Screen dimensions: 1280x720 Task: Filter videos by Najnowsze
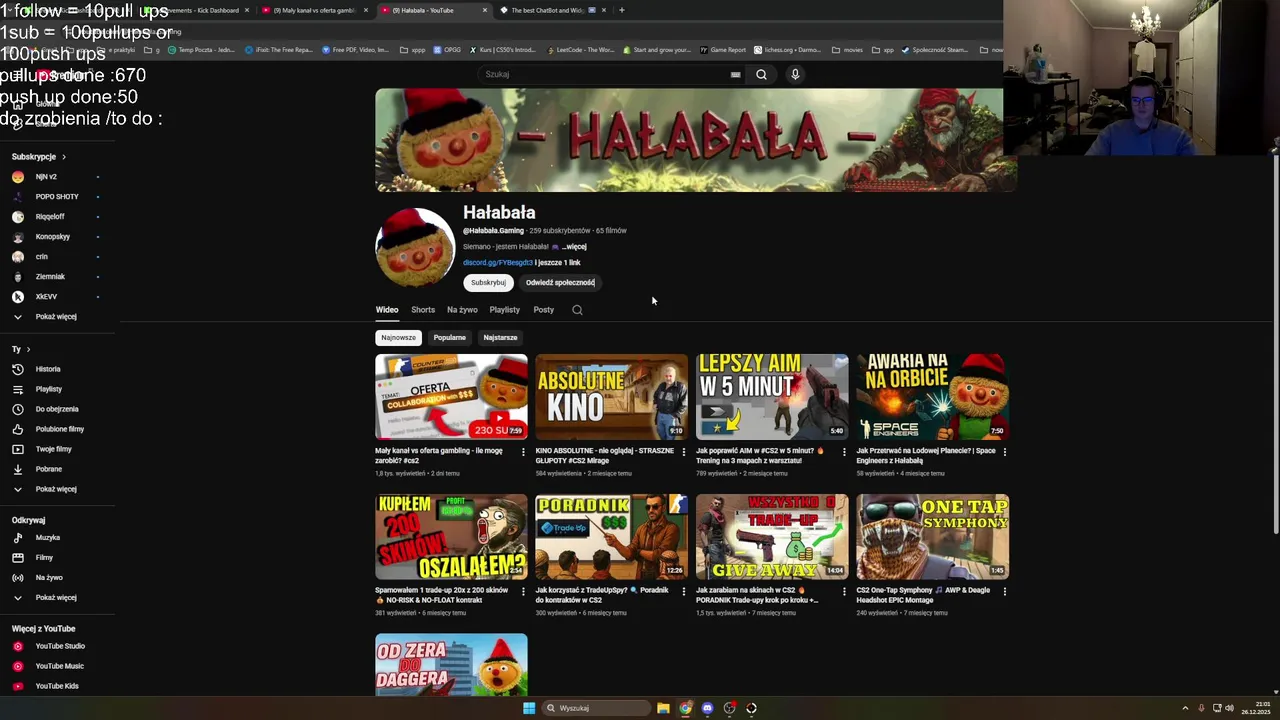pyautogui.click(x=398, y=337)
